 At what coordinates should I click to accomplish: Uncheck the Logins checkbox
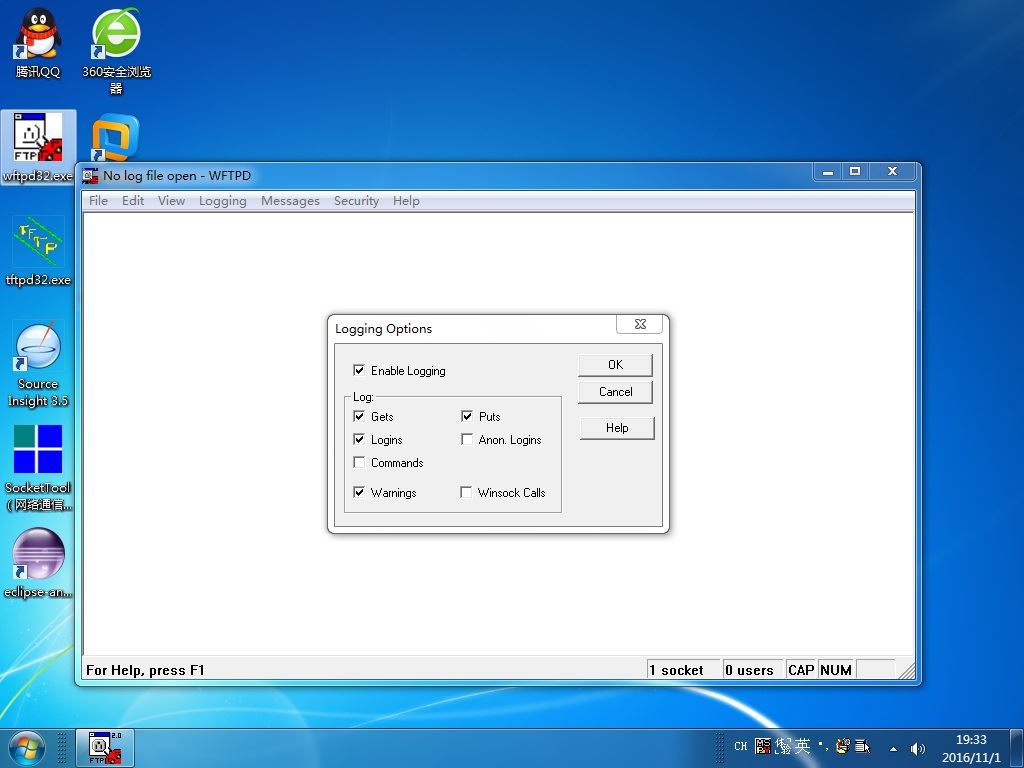click(x=359, y=440)
